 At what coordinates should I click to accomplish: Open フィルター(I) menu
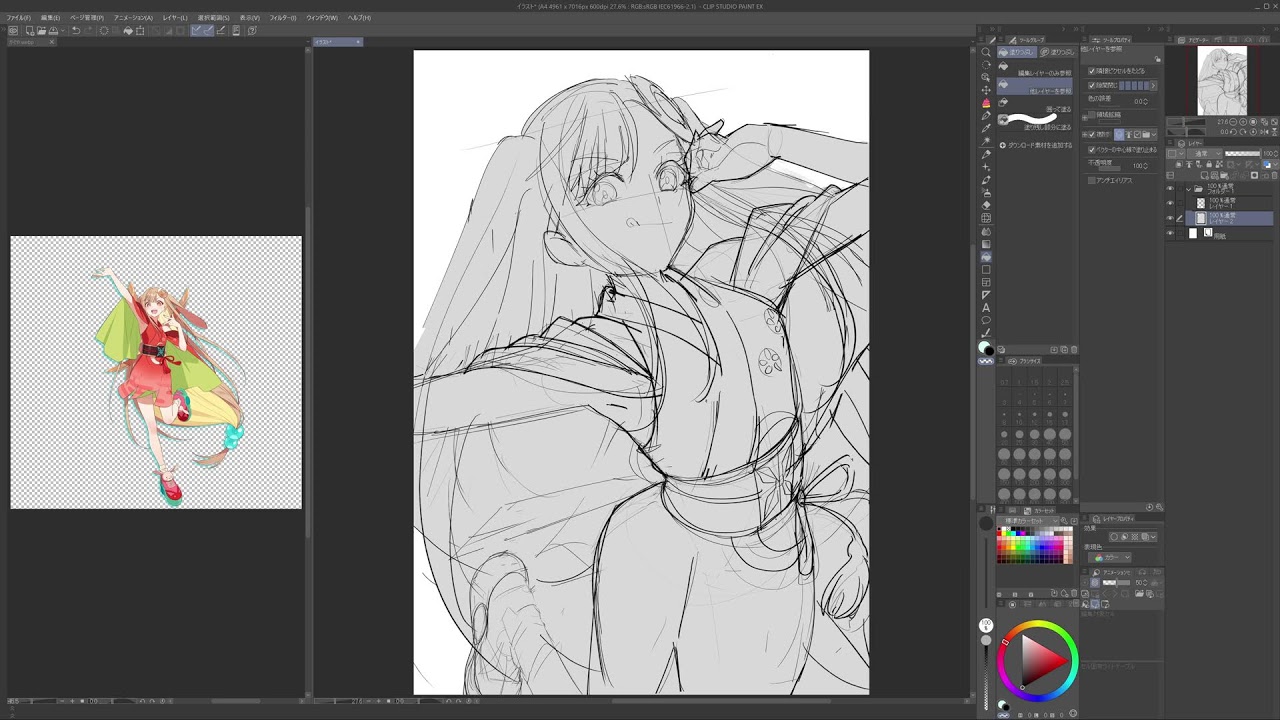coord(283,17)
